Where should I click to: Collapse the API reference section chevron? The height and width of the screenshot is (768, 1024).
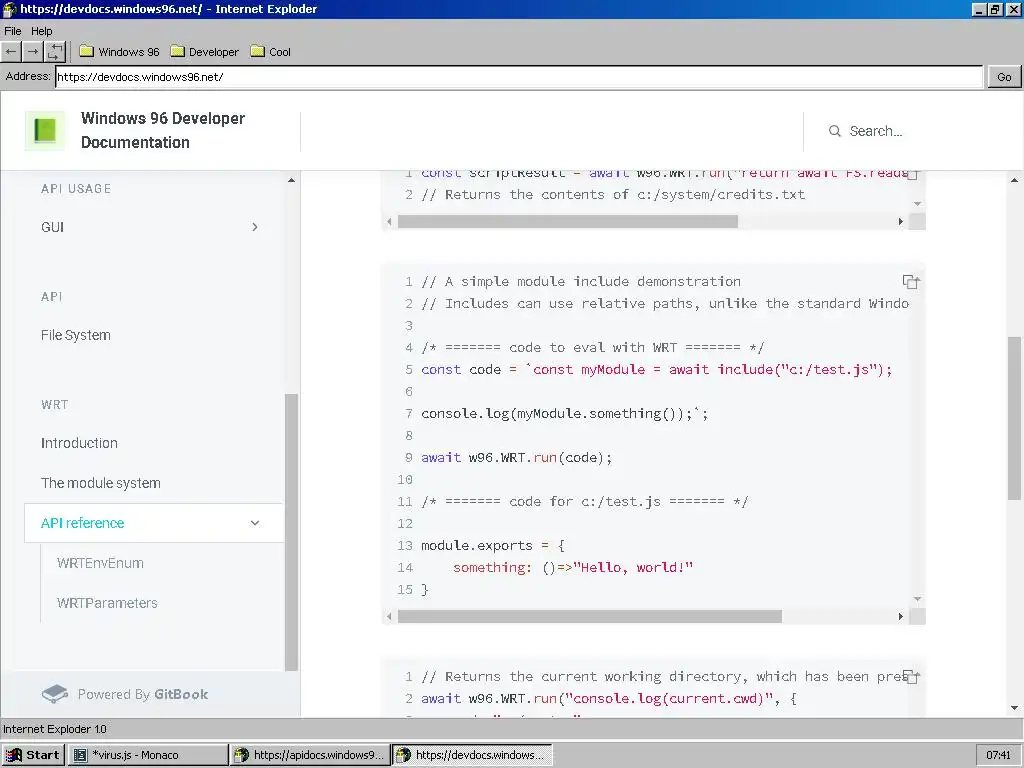255,523
